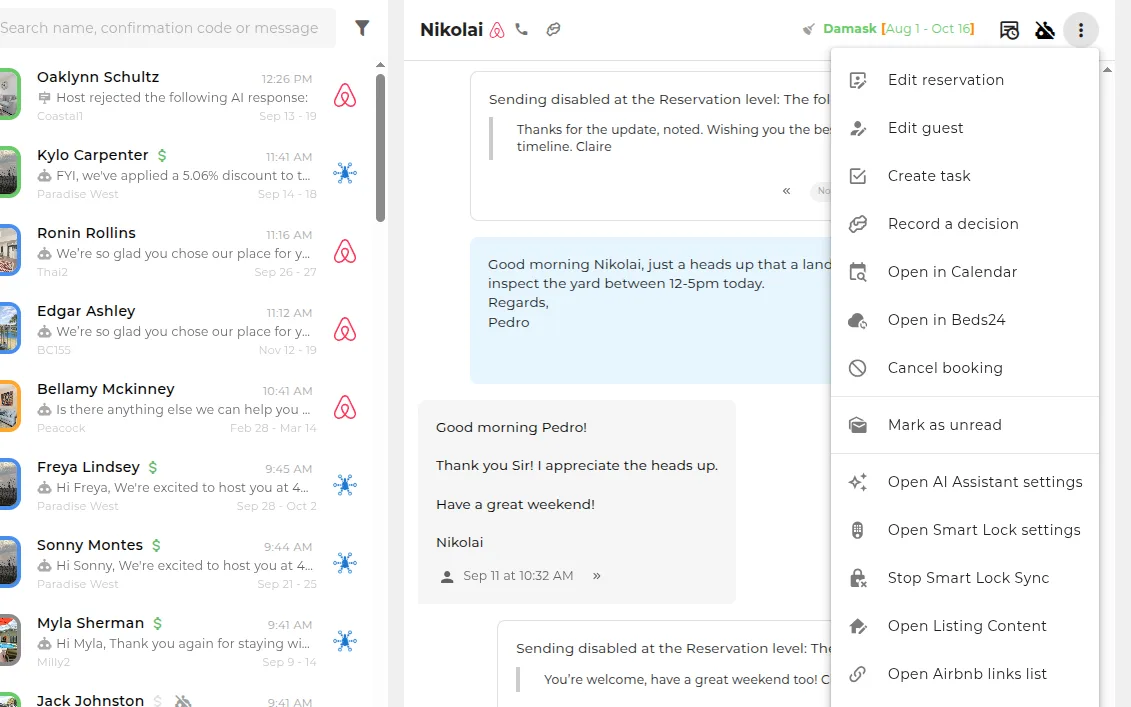The image size is (1131, 707).
Task: Select Cancel booking menu item
Action: [964, 368]
